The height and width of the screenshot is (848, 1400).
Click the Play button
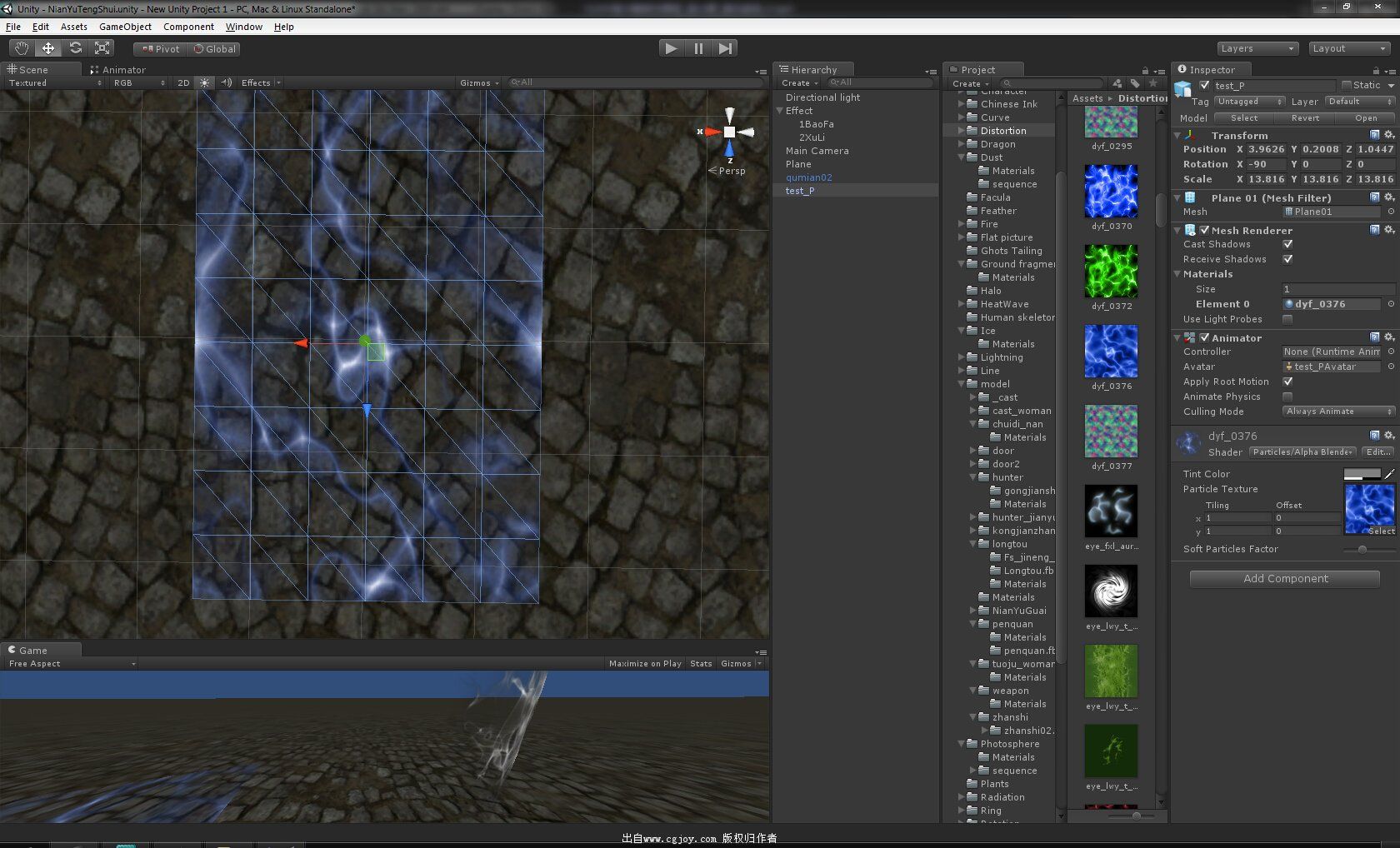671,48
